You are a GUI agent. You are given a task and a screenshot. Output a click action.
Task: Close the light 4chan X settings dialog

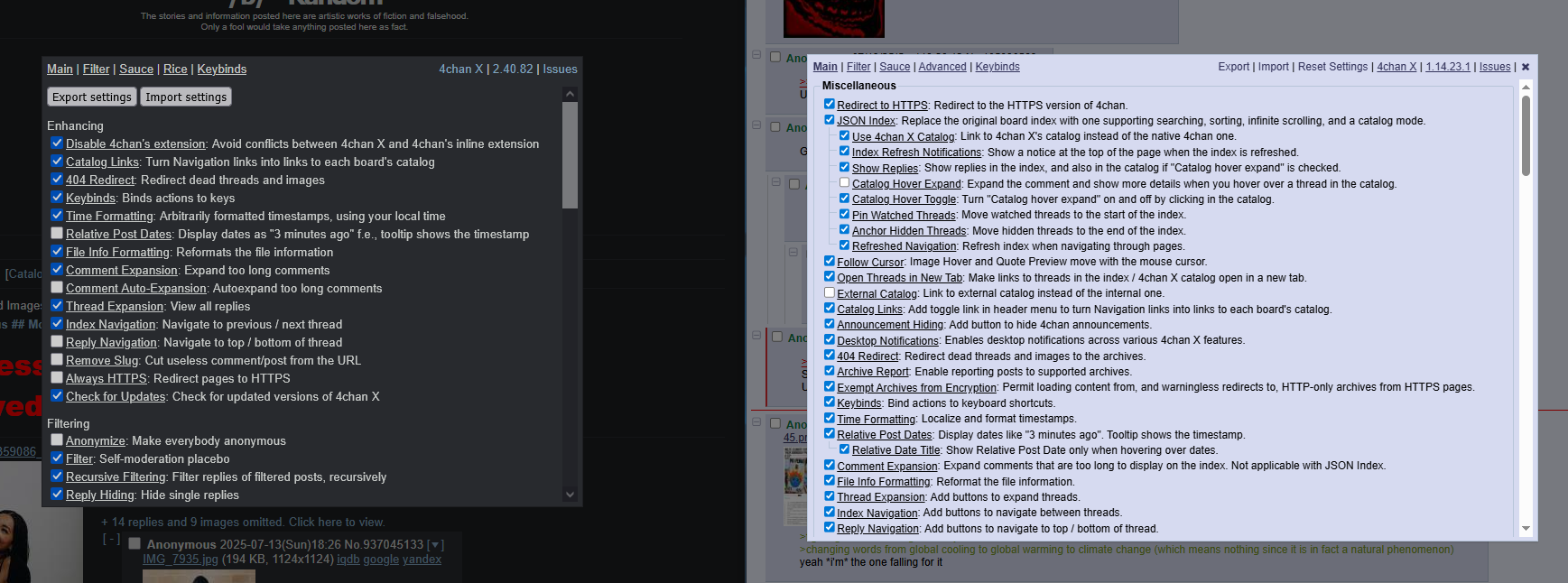click(1526, 67)
